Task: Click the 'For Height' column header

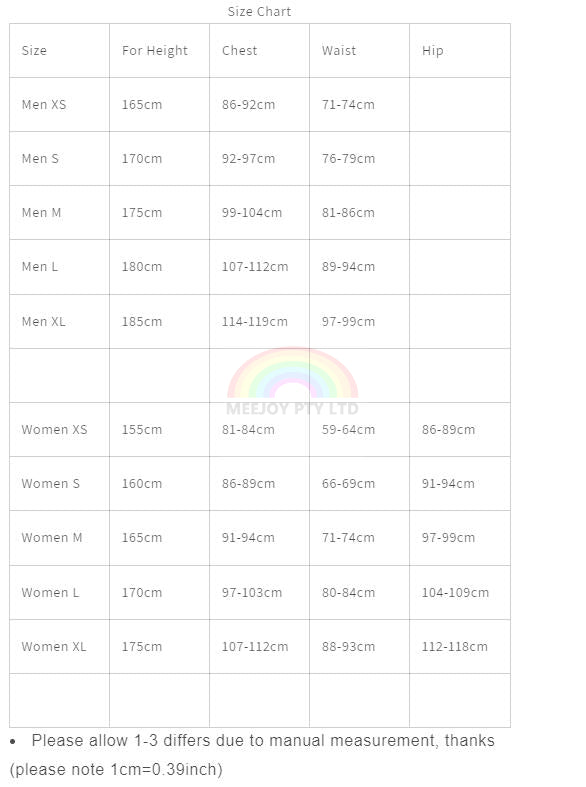Action: [x=155, y=51]
